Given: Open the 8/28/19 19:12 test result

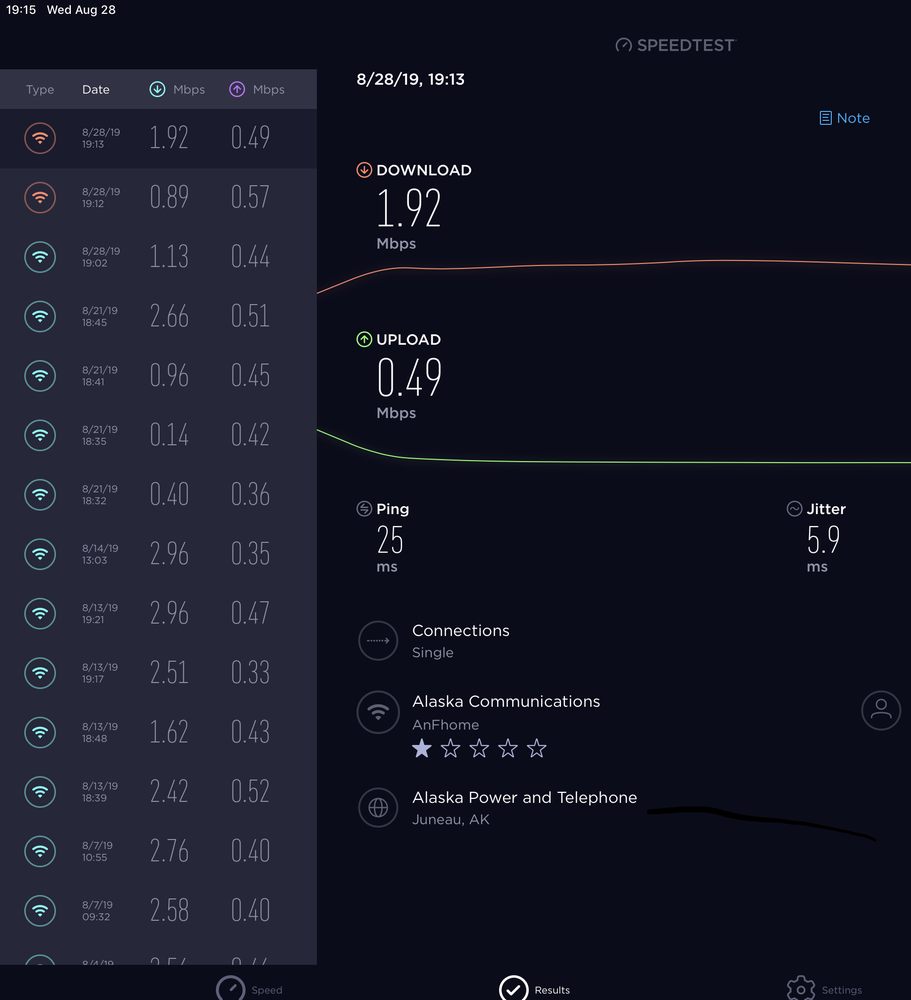Looking at the screenshot, I should pos(158,197).
